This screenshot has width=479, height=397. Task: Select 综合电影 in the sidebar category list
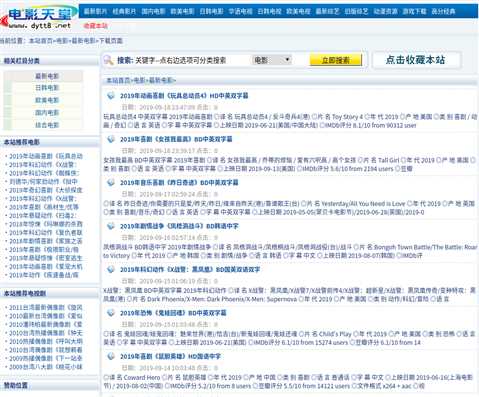(x=47, y=125)
